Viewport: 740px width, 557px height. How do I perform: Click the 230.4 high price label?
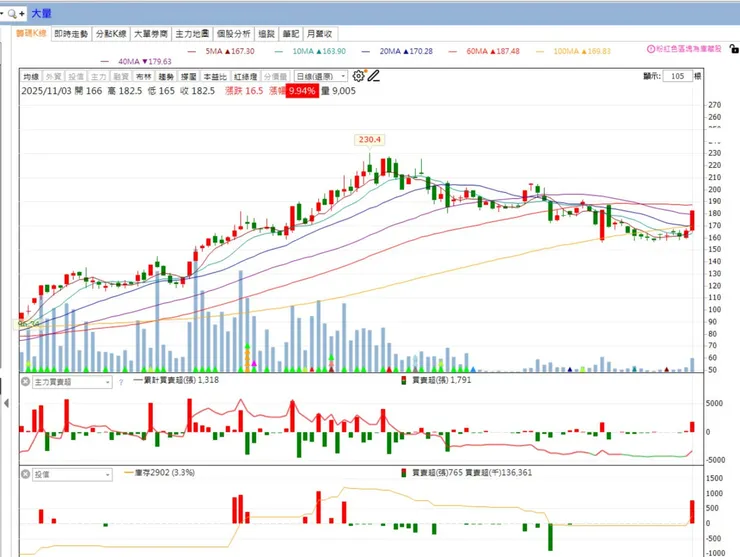(x=370, y=140)
